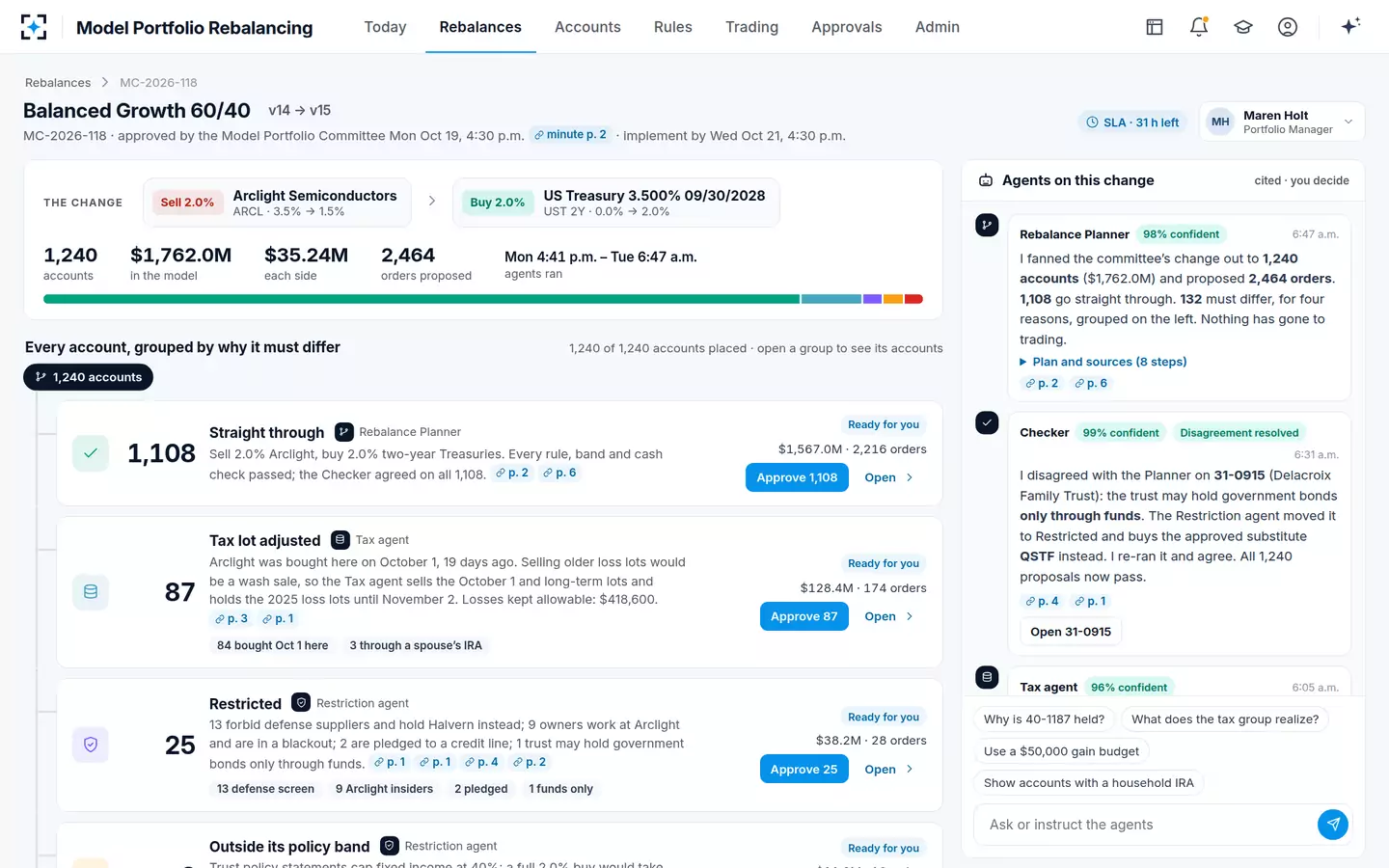Image resolution: width=1389 pixels, height=868 pixels.
Task: Open the minute p. 2 citation link
Action: coord(570,135)
